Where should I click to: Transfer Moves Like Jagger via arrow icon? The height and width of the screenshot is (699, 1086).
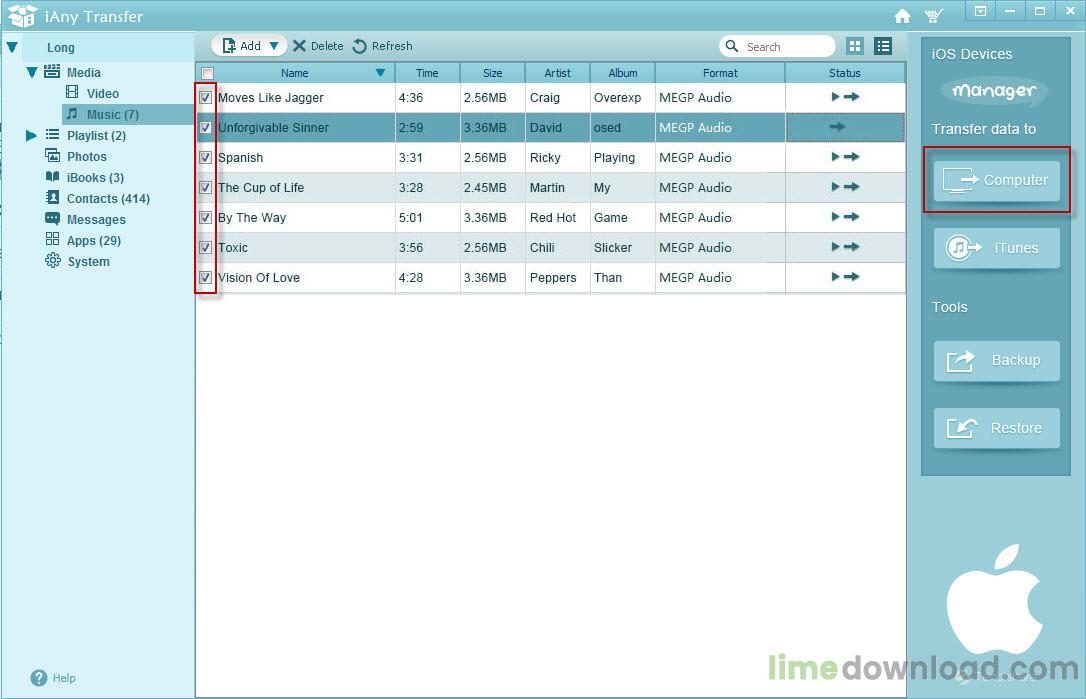click(852, 97)
